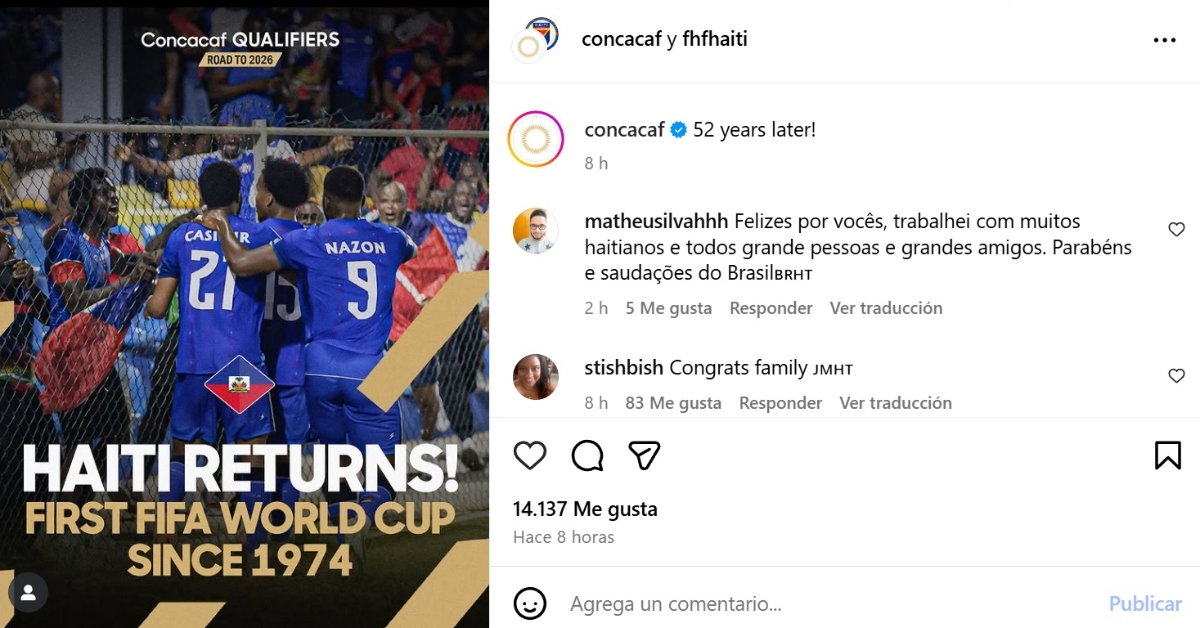Image resolution: width=1200 pixels, height=628 pixels.
Task: Save the post with the bookmark icon
Action: pyautogui.click(x=1168, y=456)
